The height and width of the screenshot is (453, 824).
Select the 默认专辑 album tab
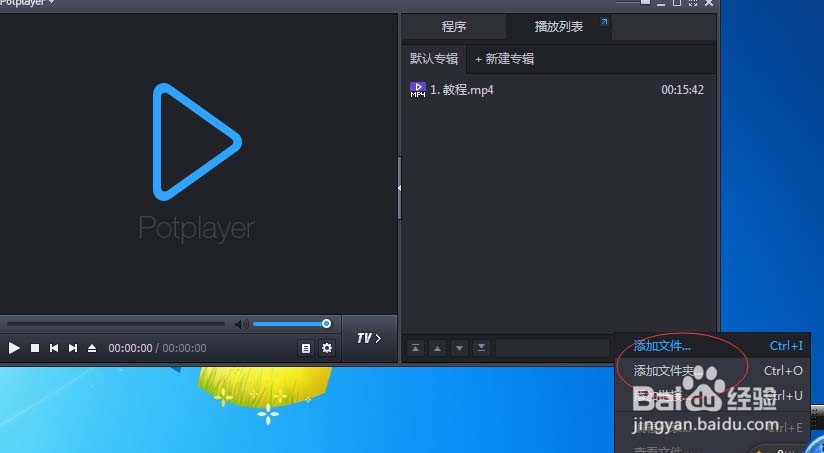pos(434,59)
